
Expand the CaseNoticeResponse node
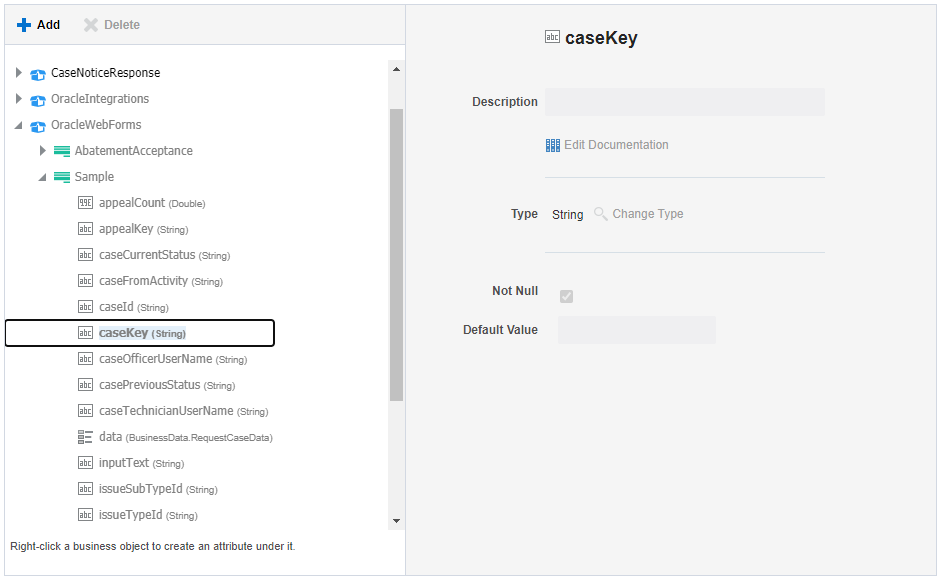pos(19,73)
